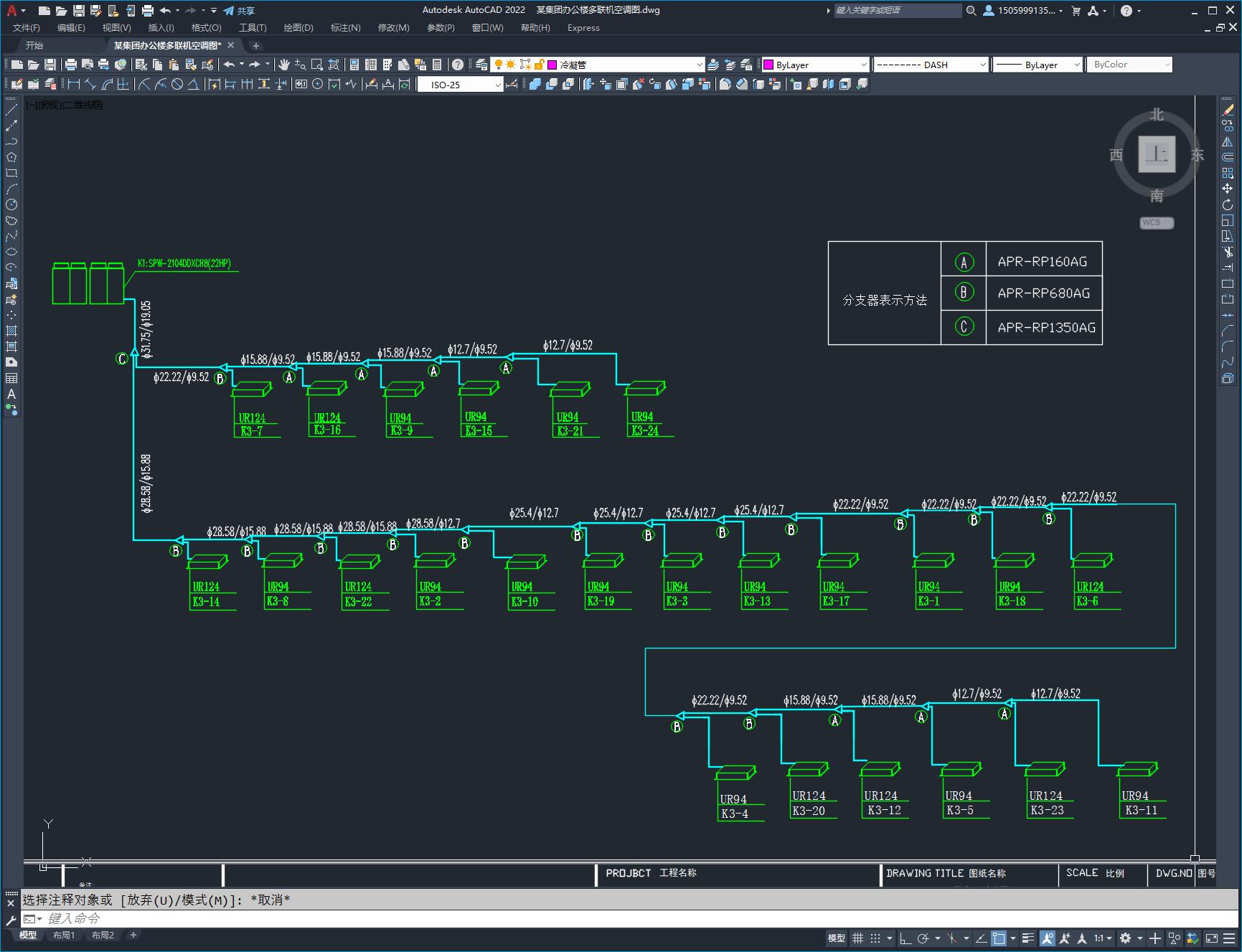Open the Help question mark icon in the standard toolbar

click(x=458, y=65)
